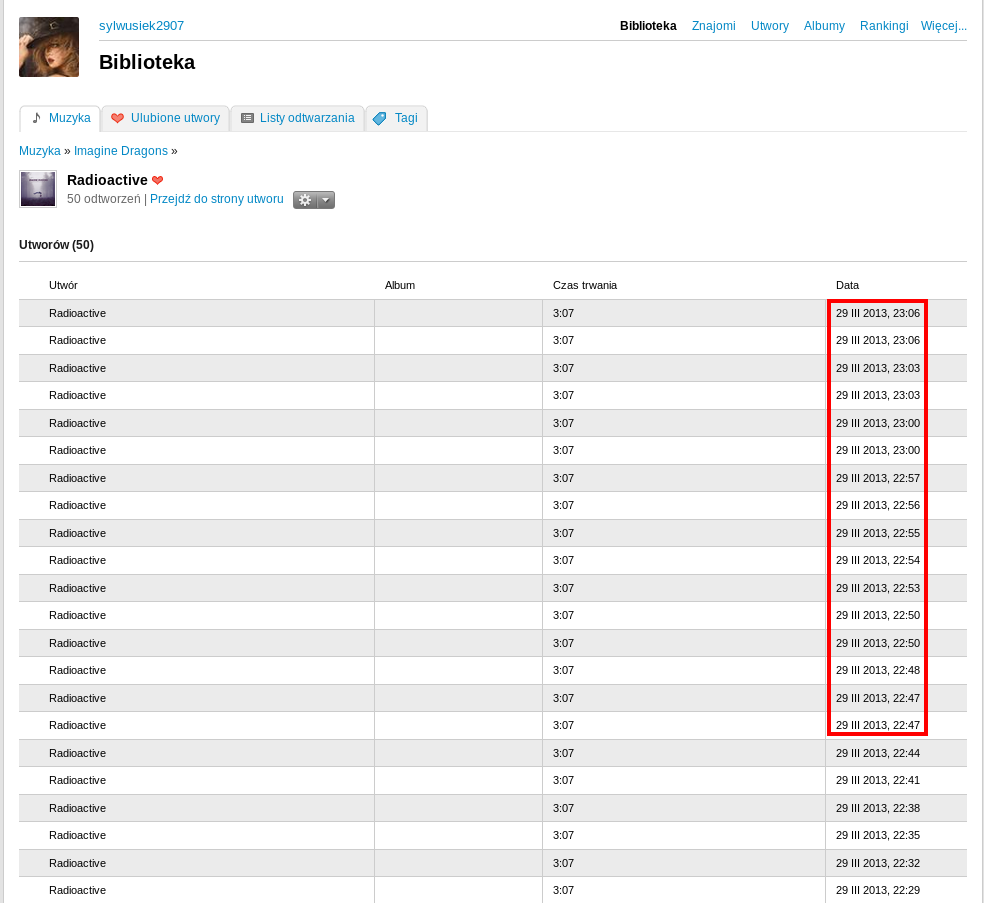The image size is (984, 903).
Task: Click the Data column header
Action: [x=847, y=285]
